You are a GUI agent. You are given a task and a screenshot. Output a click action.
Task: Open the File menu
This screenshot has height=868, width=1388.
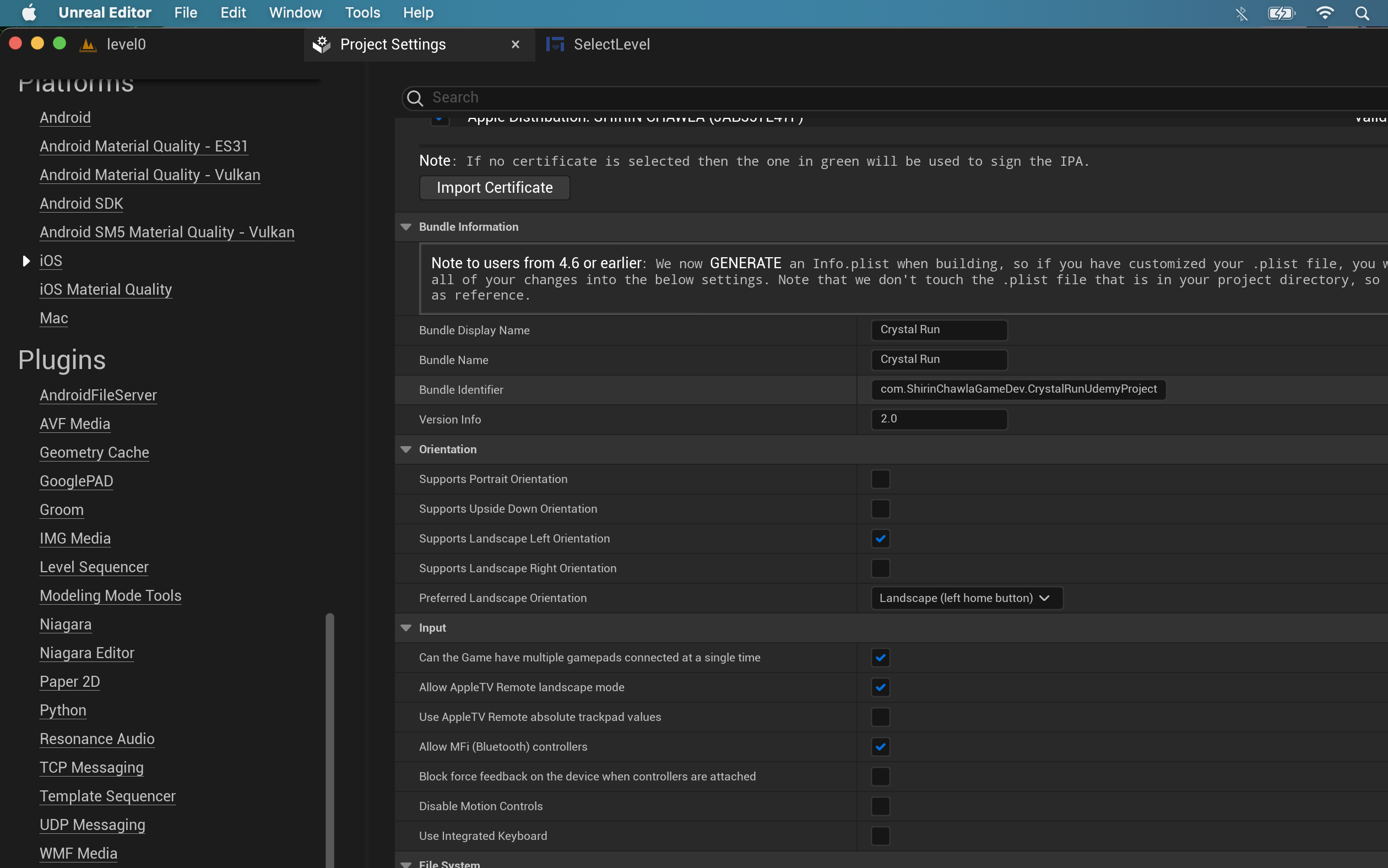[x=186, y=13]
